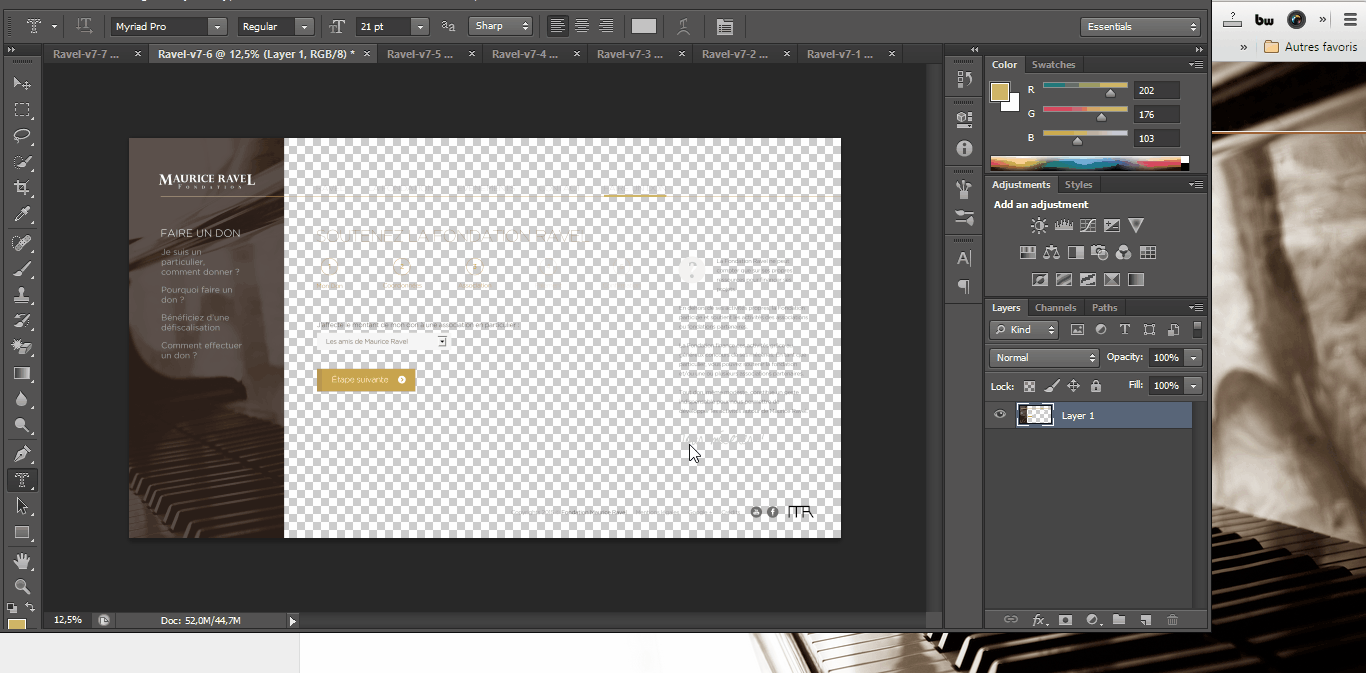Add Photo Filter adjustment
Image resolution: width=1366 pixels, height=673 pixels.
coord(1099,253)
